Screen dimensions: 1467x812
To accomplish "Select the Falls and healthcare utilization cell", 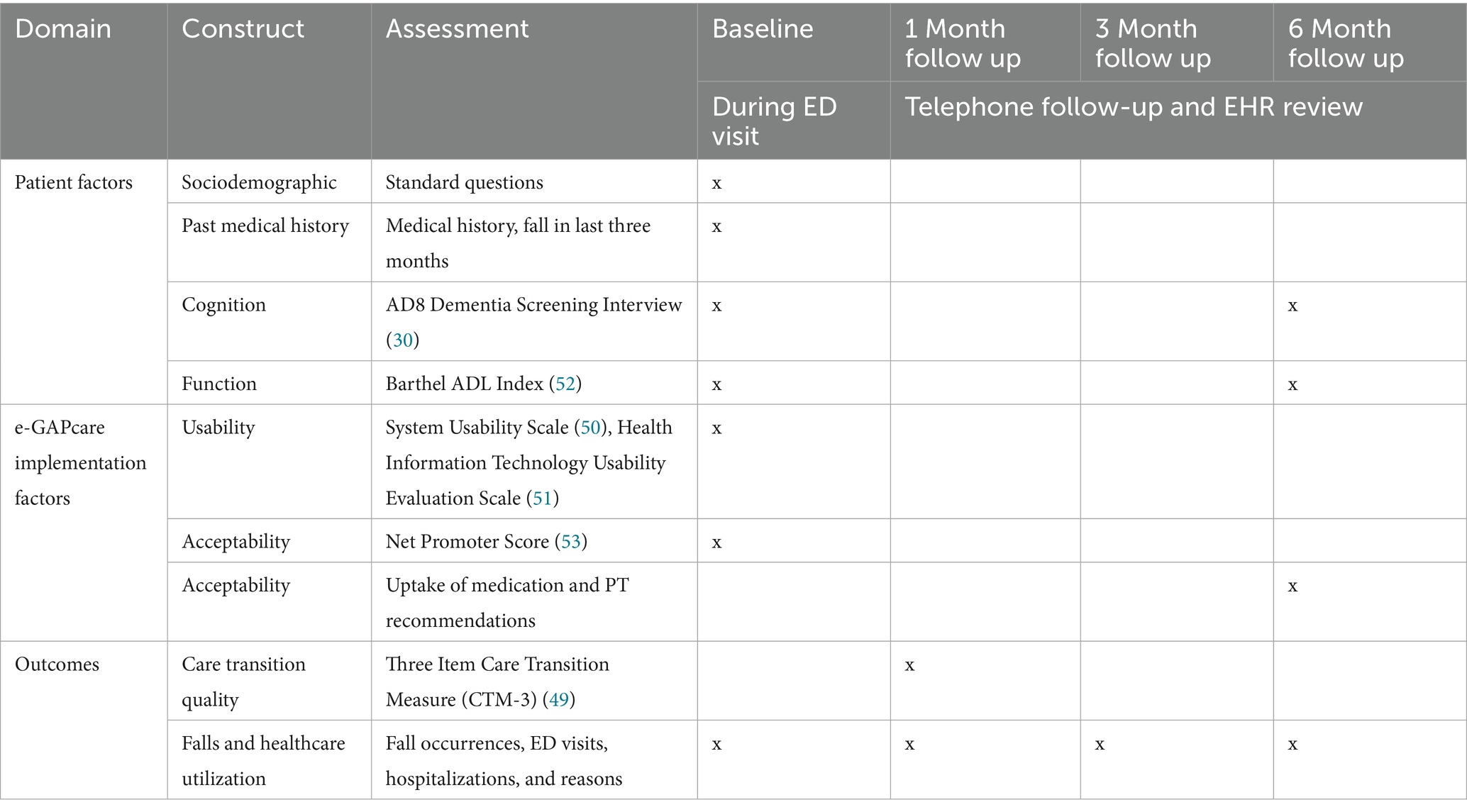I will point(263,760).
